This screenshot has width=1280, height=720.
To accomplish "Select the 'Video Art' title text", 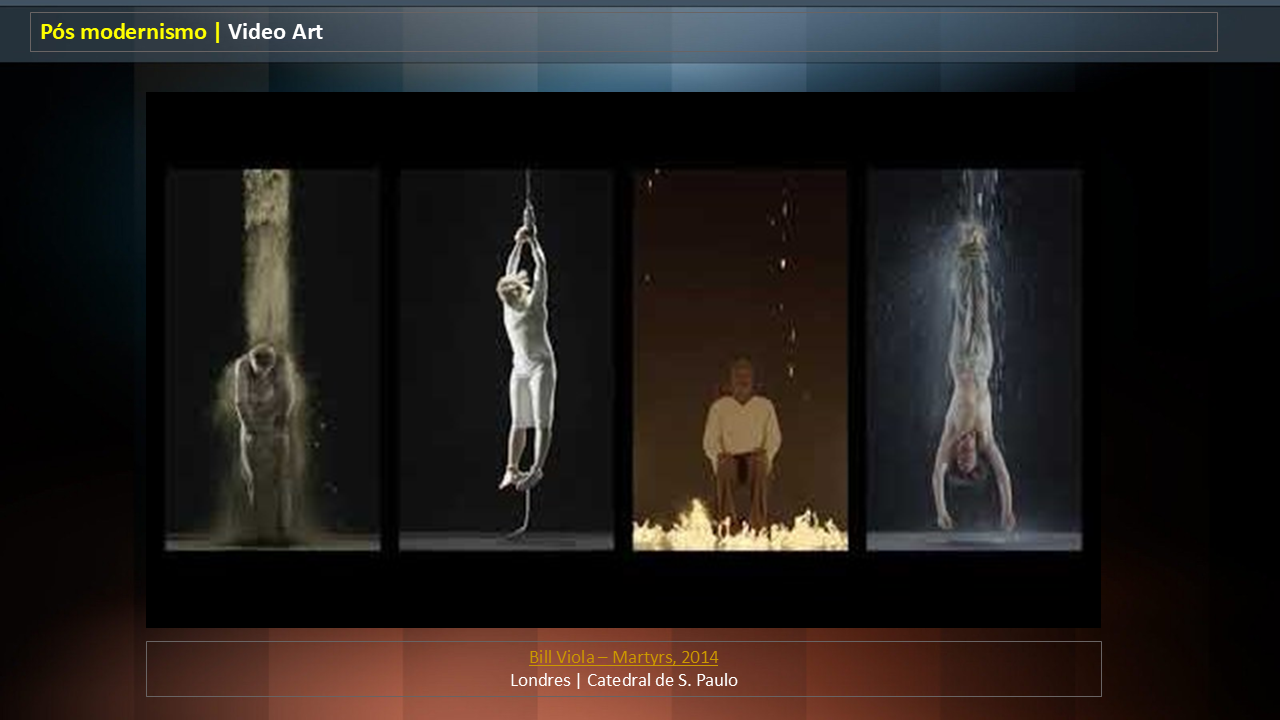I will (x=275, y=32).
